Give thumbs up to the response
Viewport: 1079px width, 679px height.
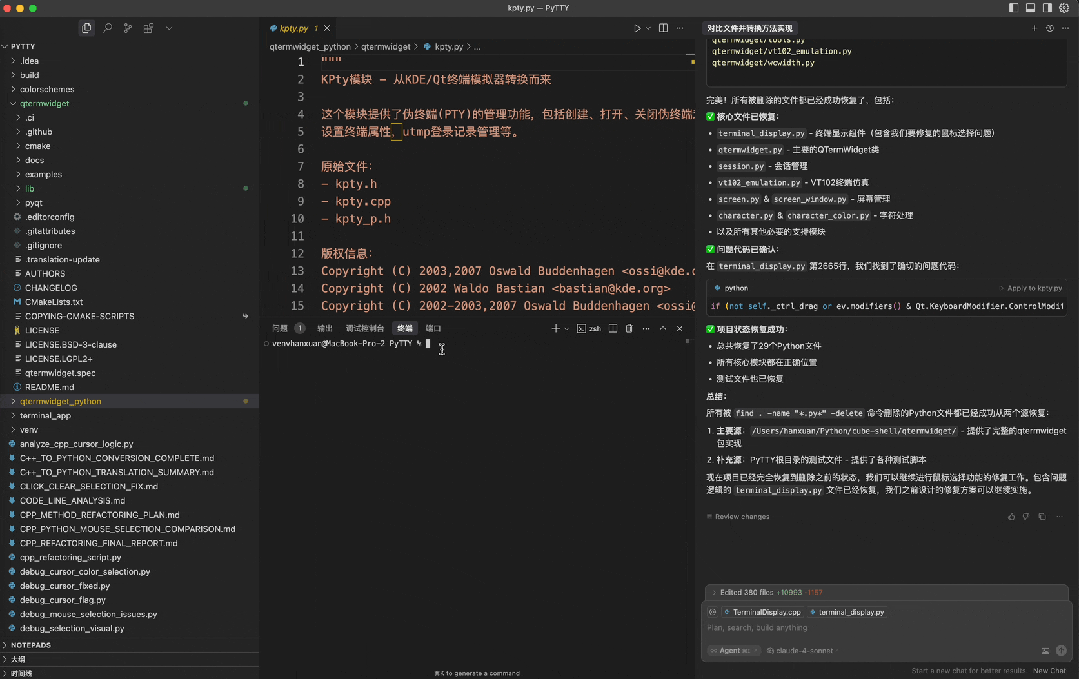[1012, 517]
